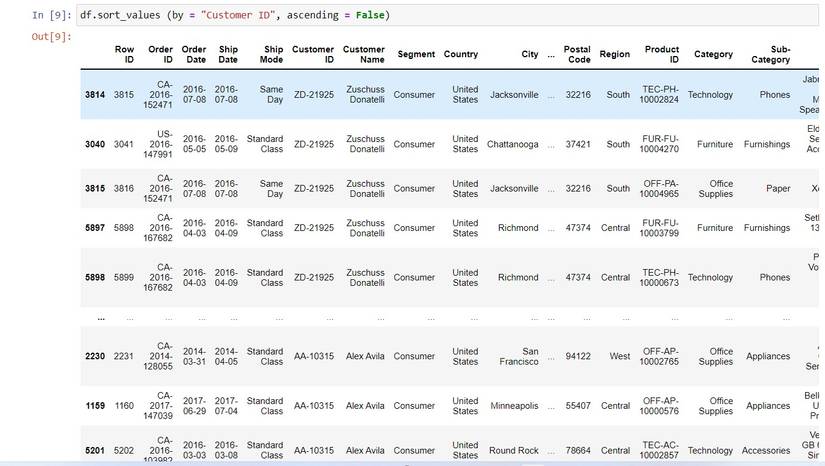Select row index 5897

point(95,228)
